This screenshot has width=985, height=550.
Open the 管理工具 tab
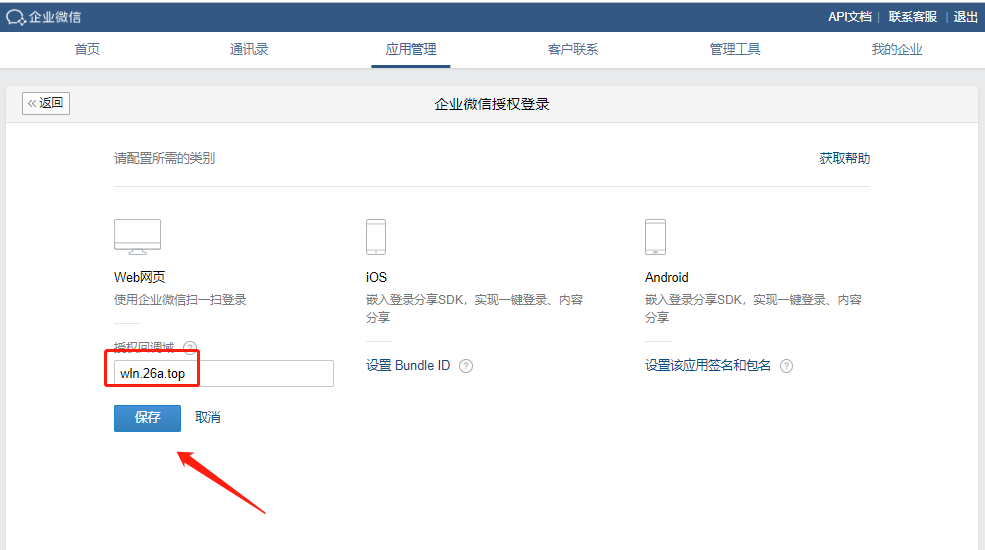[x=735, y=50]
